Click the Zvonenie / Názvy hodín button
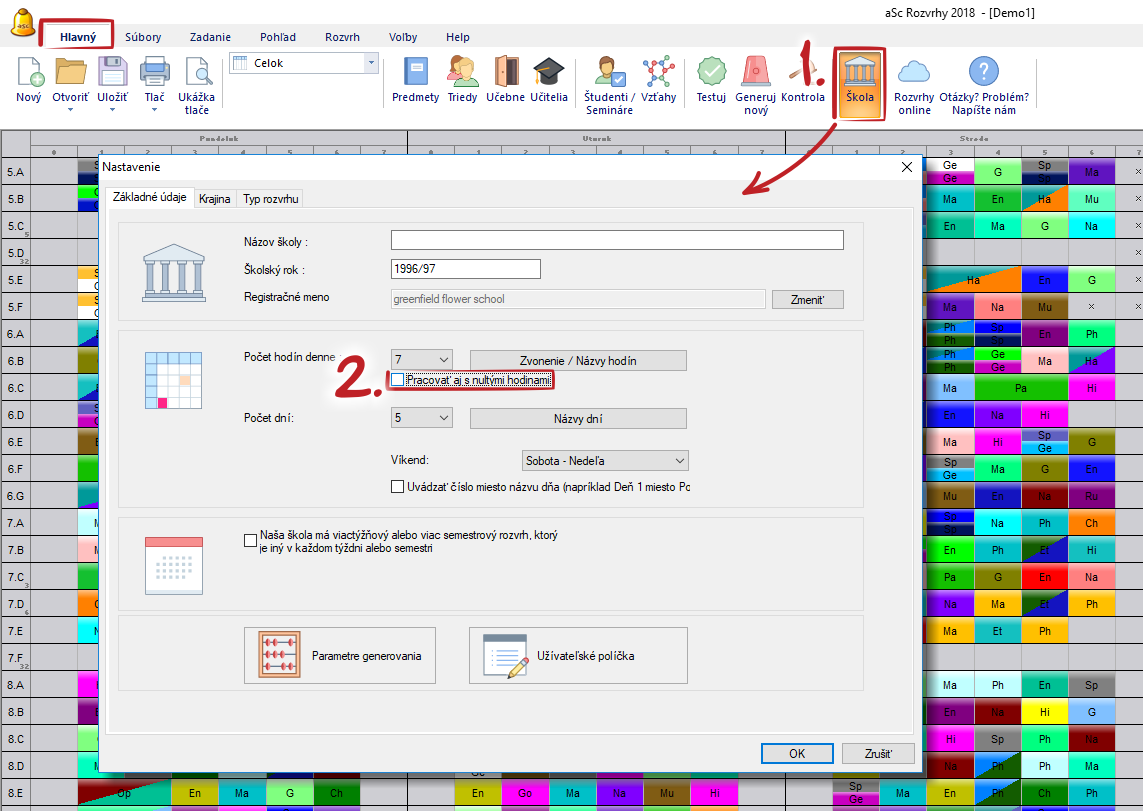Image resolution: width=1143 pixels, height=811 pixels. click(x=578, y=361)
